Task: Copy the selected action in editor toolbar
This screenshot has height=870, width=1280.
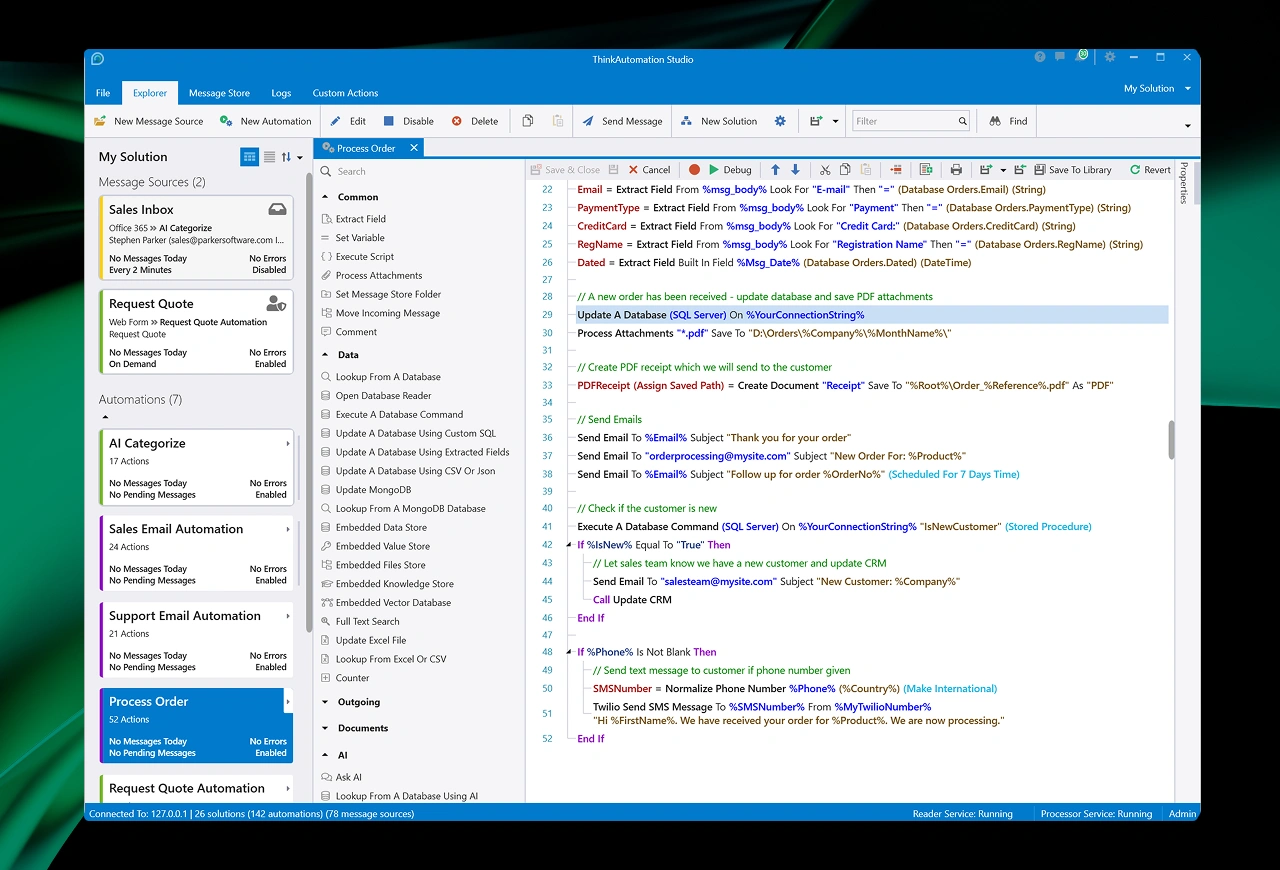Action: 845,170
